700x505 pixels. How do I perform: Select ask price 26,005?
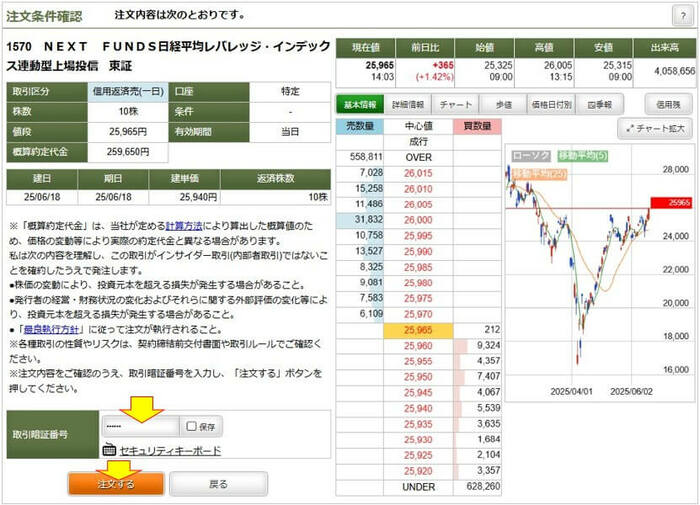pos(418,205)
